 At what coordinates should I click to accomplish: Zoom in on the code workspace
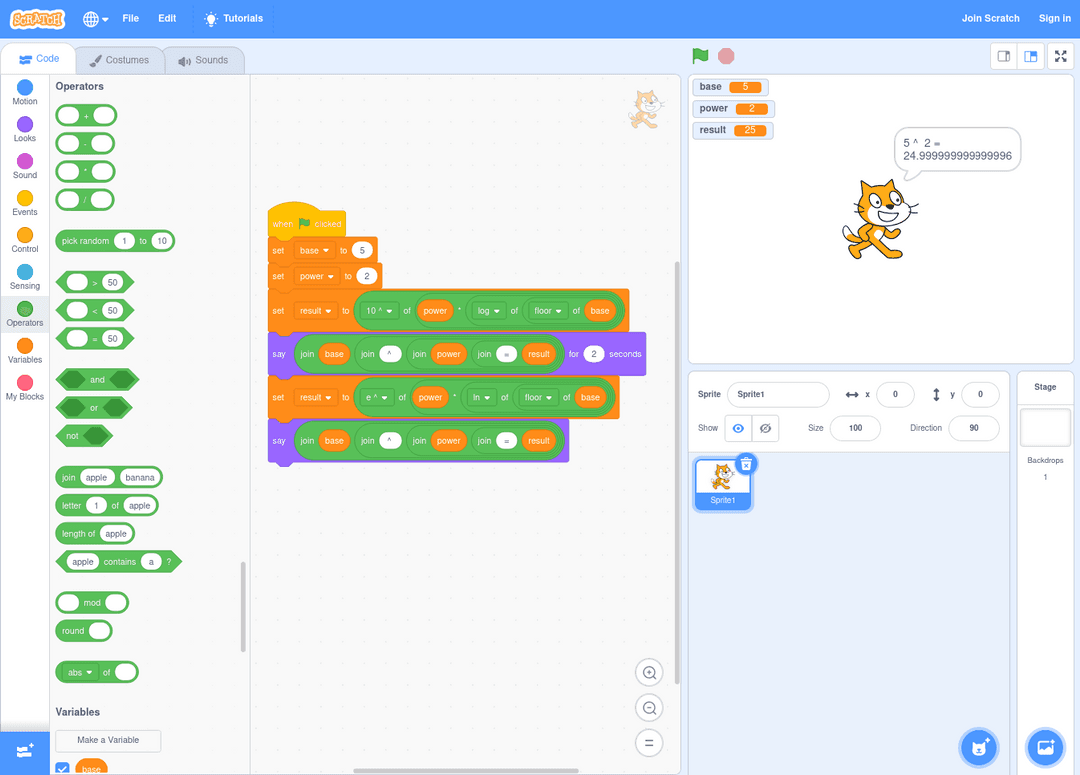coord(649,673)
